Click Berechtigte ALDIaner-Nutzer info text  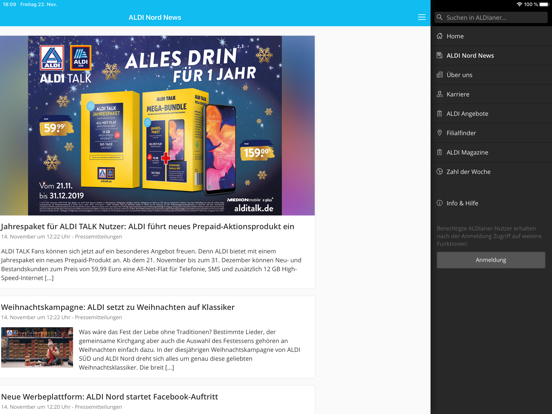click(489, 236)
